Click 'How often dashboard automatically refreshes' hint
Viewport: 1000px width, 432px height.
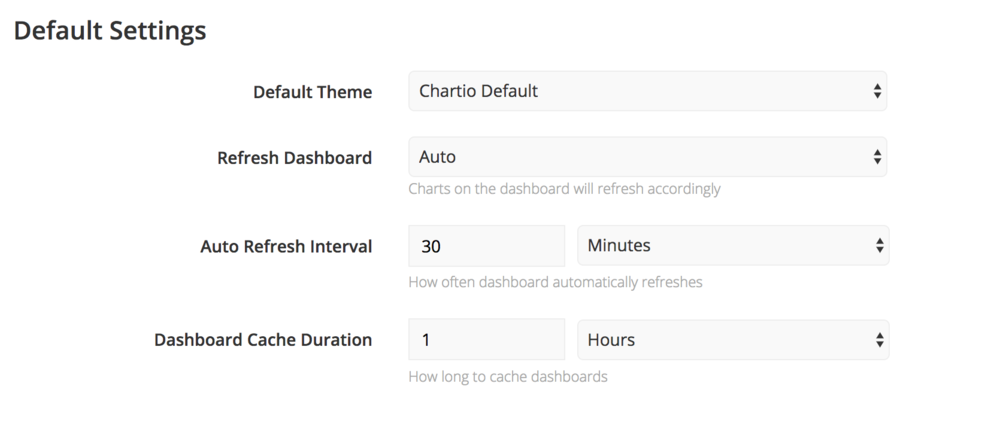555,282
